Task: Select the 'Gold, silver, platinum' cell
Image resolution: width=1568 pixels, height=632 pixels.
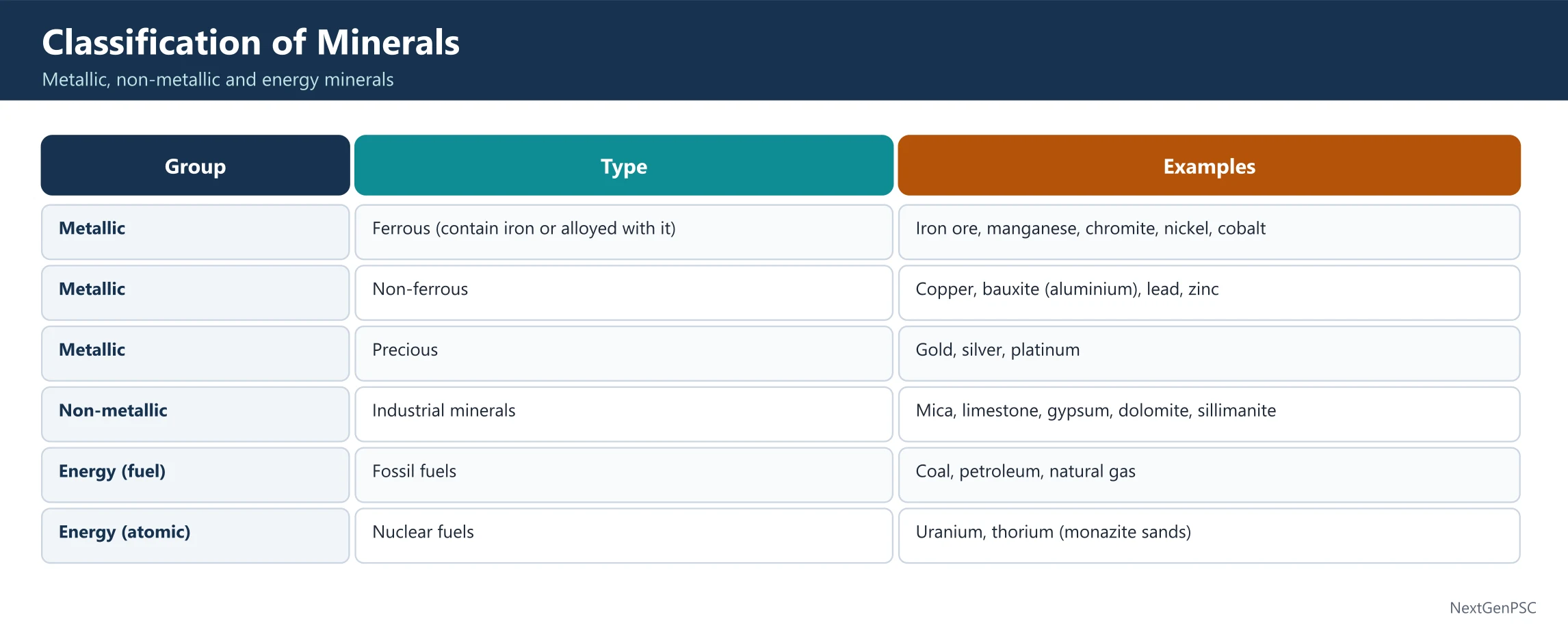Action: (x=1209, y=354)
